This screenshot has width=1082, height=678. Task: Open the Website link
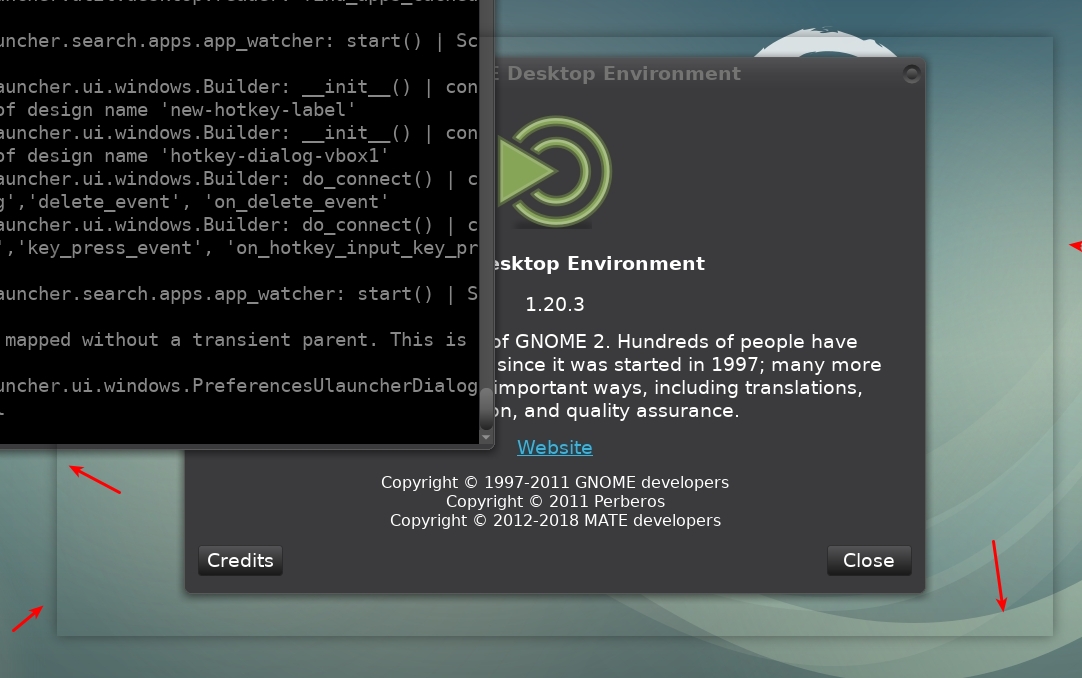coord(555,447)
